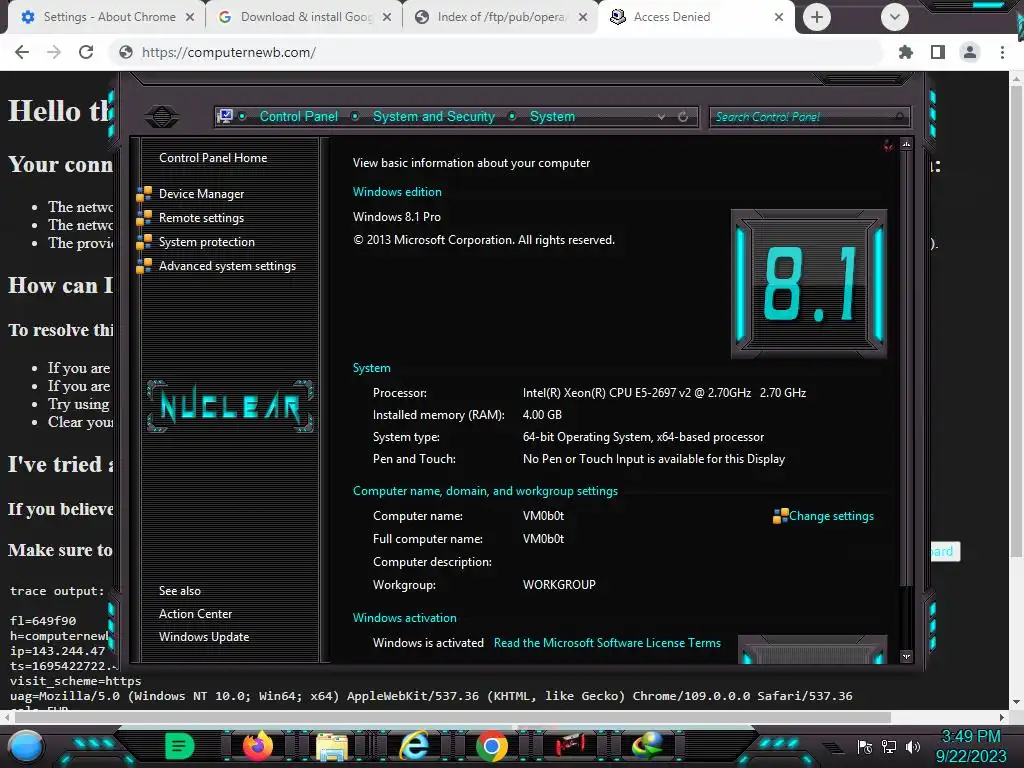
Task: Click scroll down arrow of System panel scrollbar
Action: (906, 656)
